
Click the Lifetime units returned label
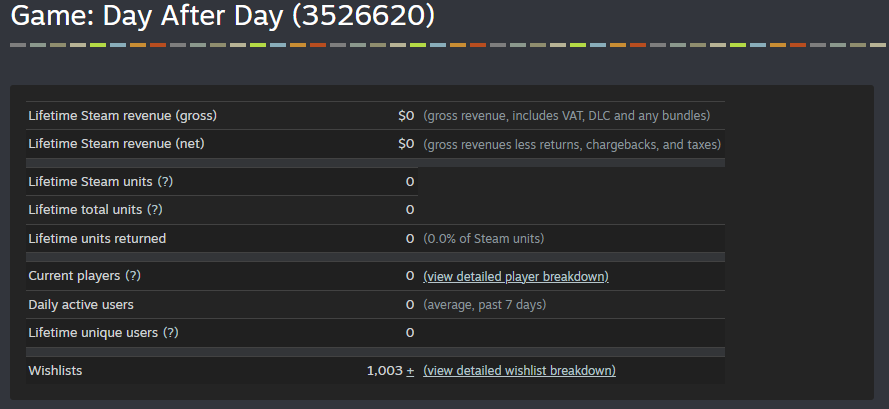[x=97, y=239]
